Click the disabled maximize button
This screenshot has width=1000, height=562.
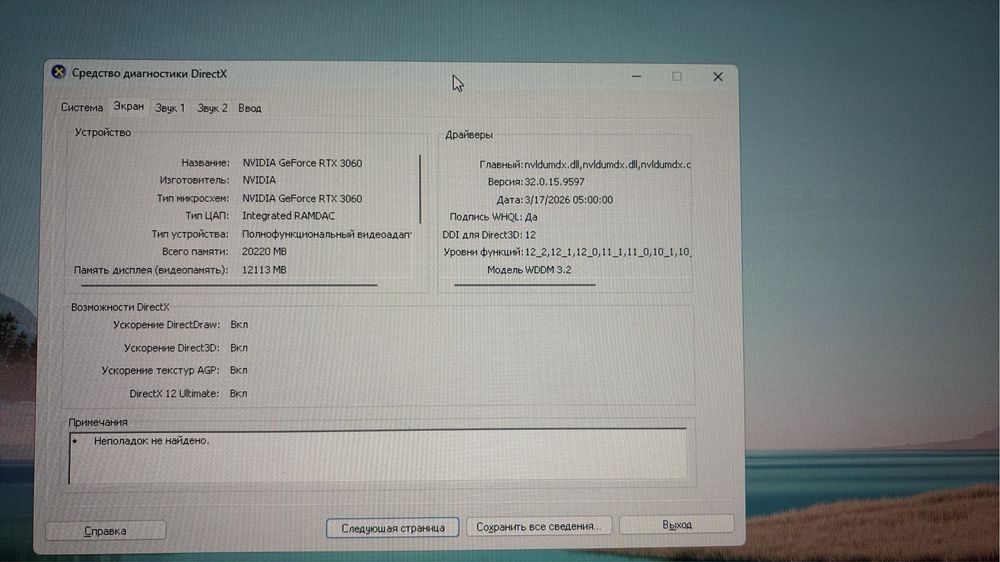pyautogui.click(x=677, y=77)
